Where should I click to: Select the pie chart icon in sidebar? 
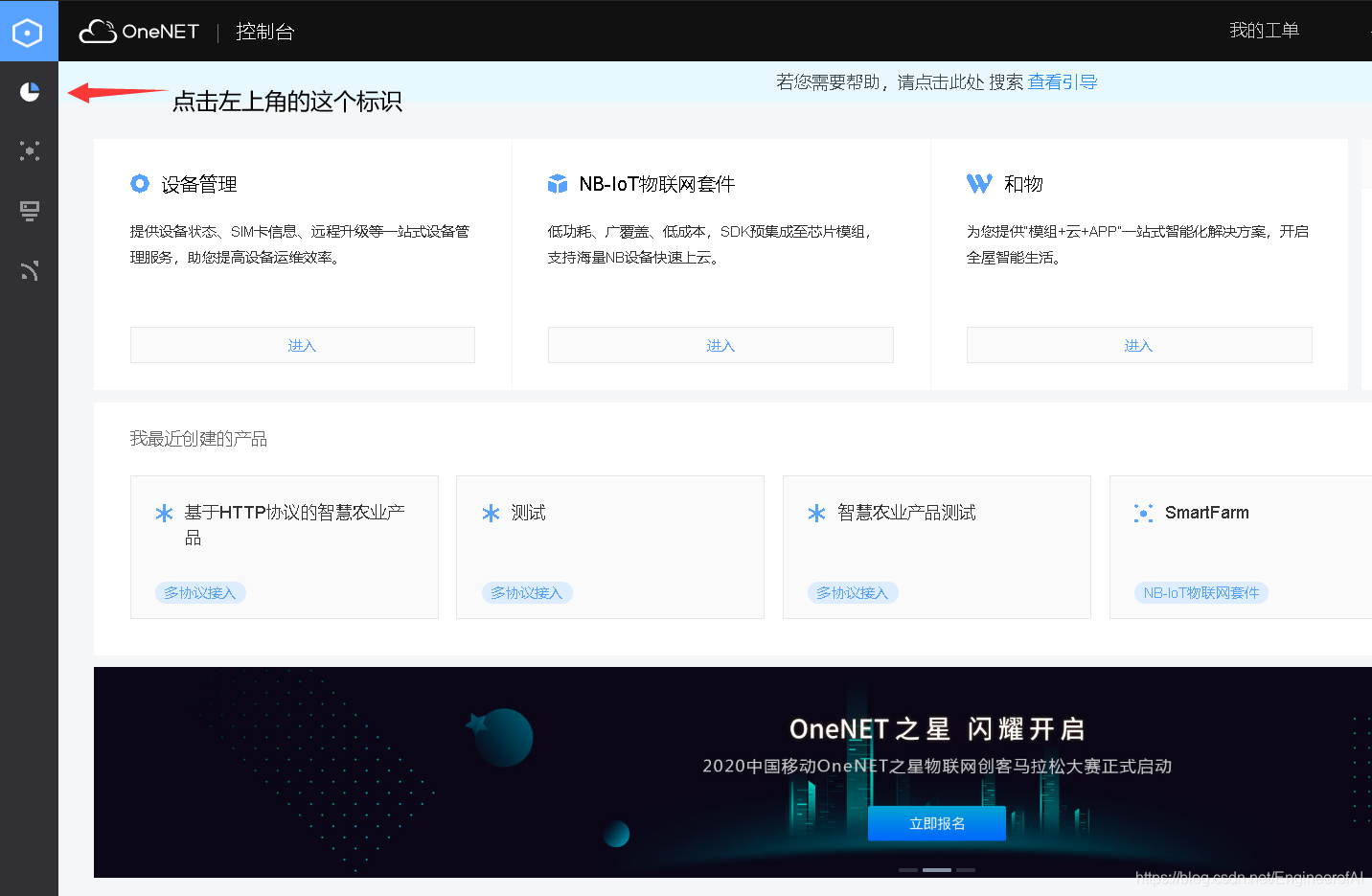(x=29, y=91)
